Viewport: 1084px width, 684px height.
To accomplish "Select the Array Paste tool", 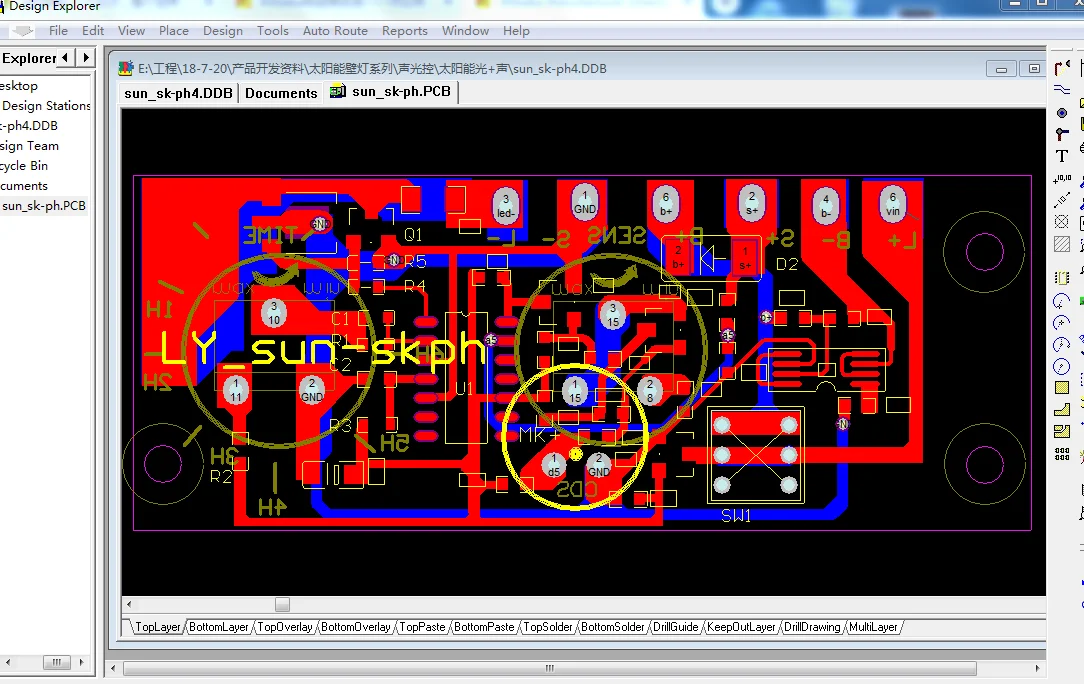I will 1062,454.
